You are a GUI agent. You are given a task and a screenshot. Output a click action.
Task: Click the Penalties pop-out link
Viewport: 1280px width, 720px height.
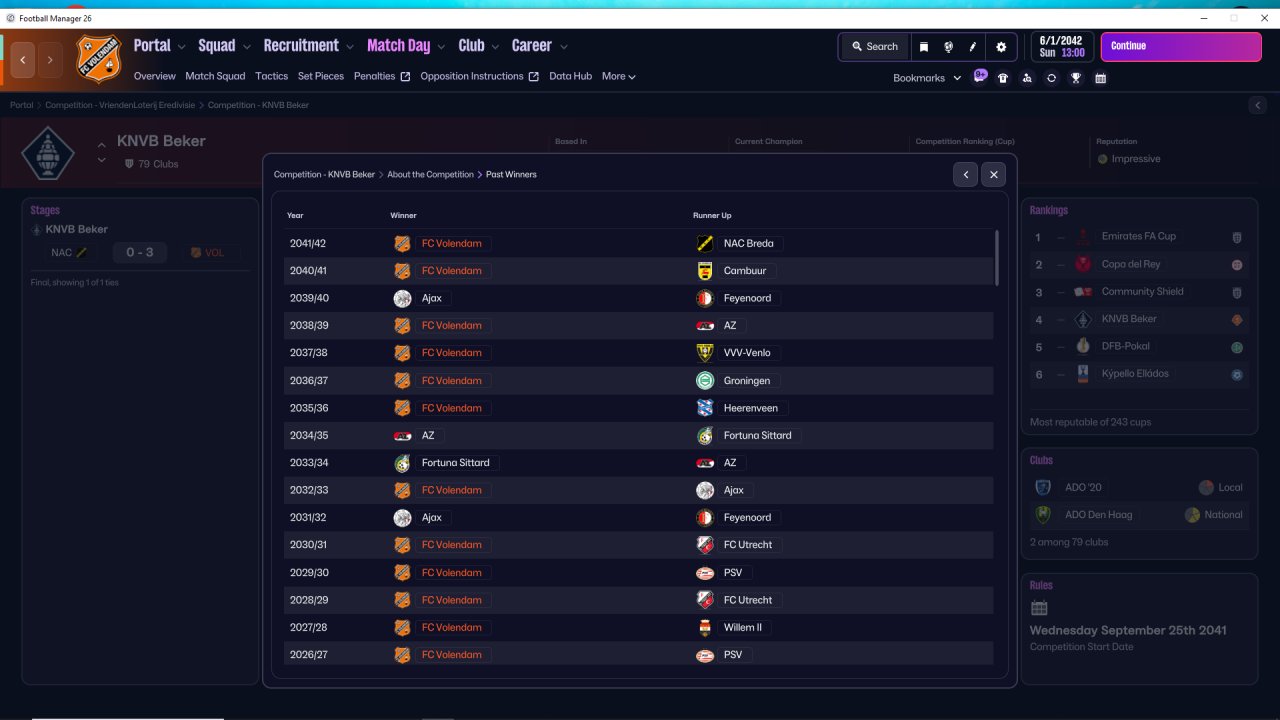coord(382,76)
